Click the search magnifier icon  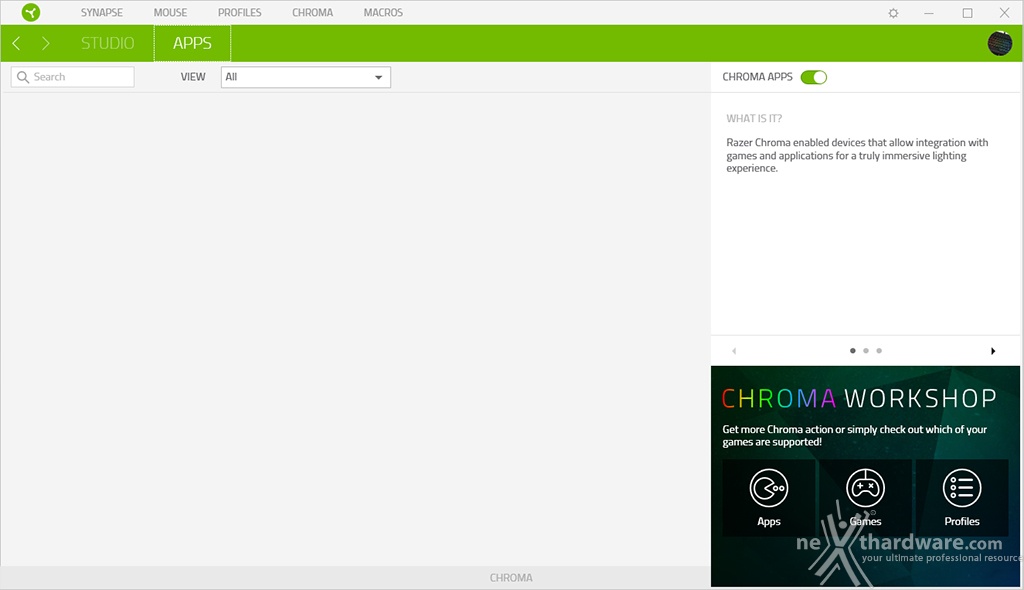(23, 77)
